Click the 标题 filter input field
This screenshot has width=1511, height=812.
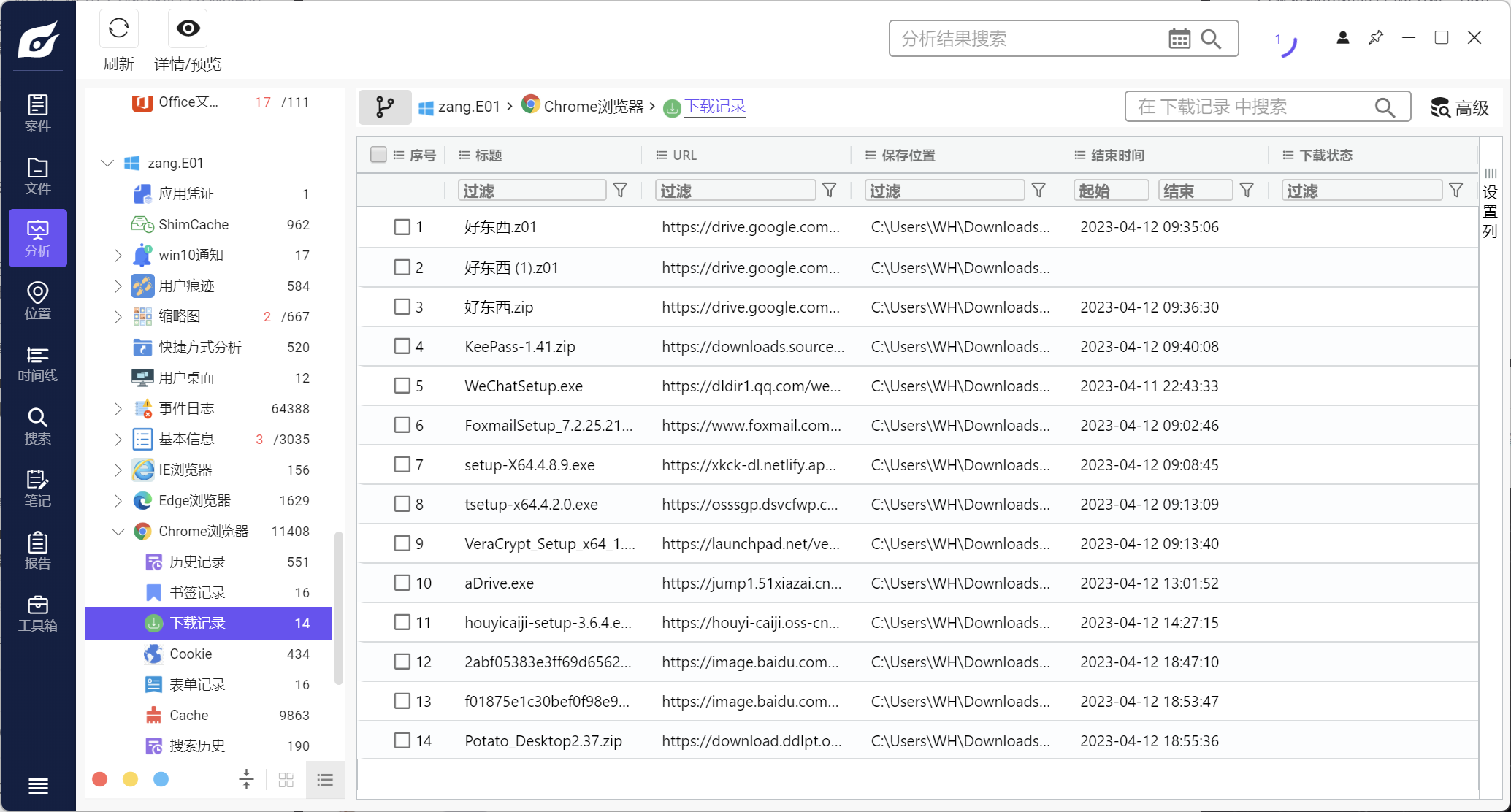(x=532, y=191)
